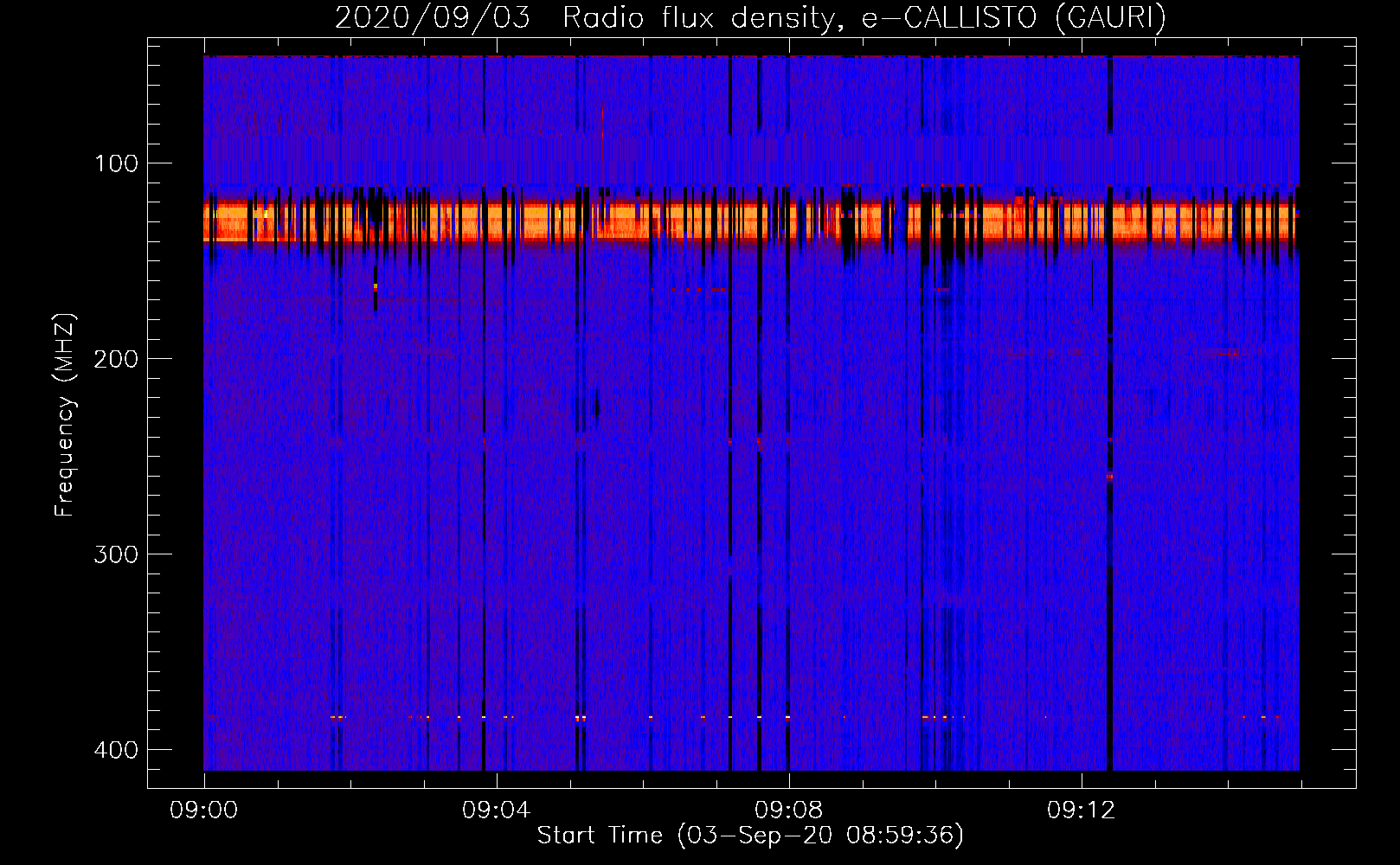This screenshot has width=1400, height=865.
Task: Click the 100 frequency tick label
Action: (x=116, y=163)
